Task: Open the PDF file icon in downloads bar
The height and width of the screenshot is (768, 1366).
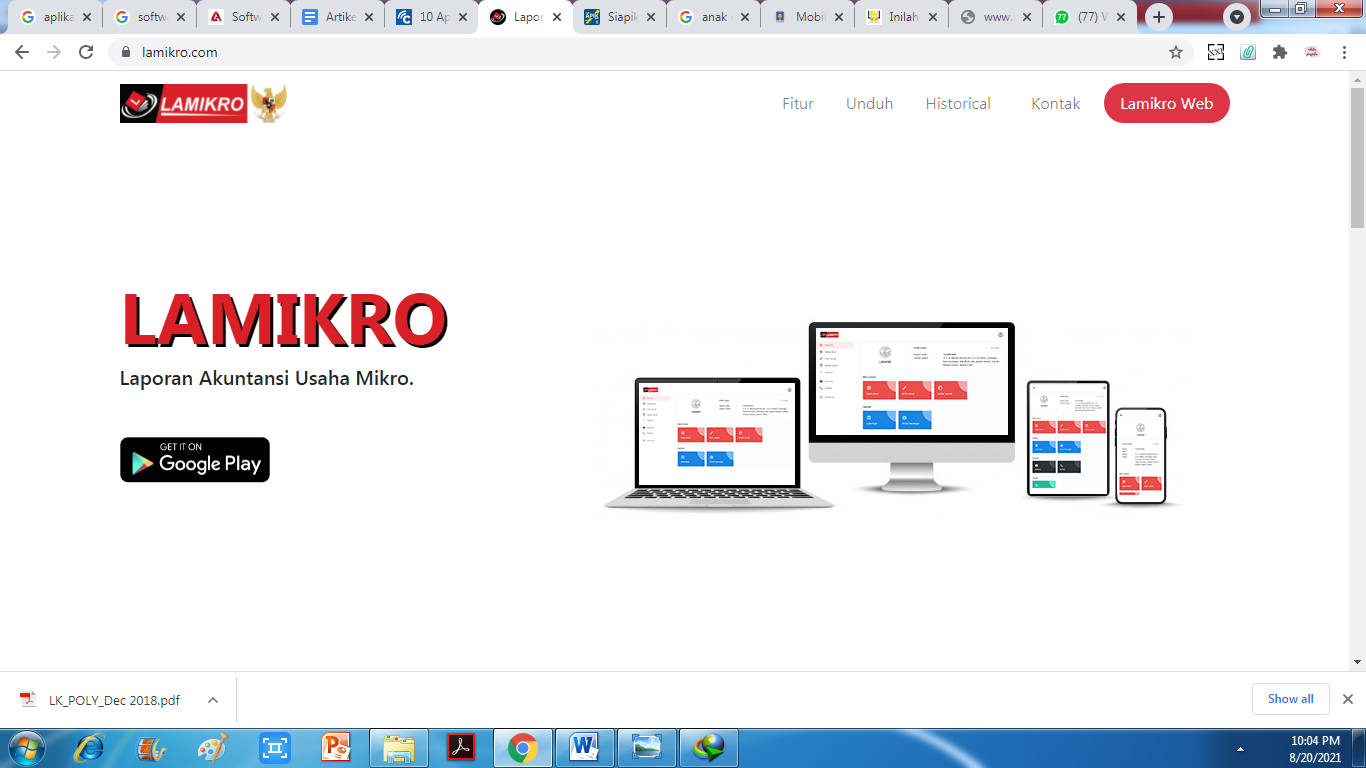Action: [x=28, y=700]
